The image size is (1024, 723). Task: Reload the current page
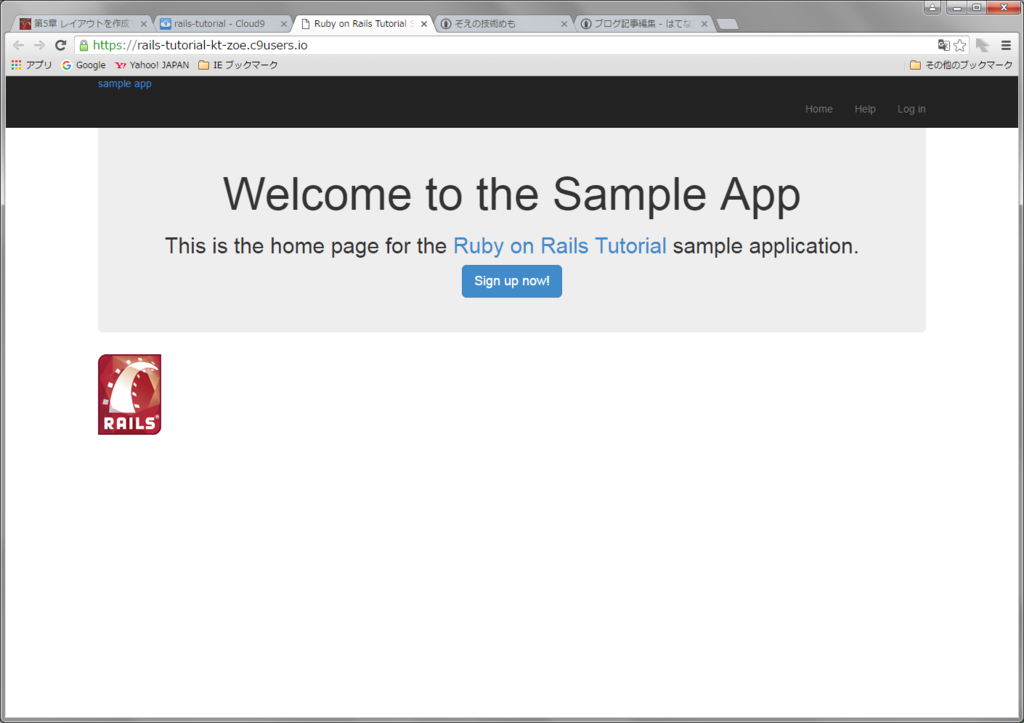click(61, 45)
